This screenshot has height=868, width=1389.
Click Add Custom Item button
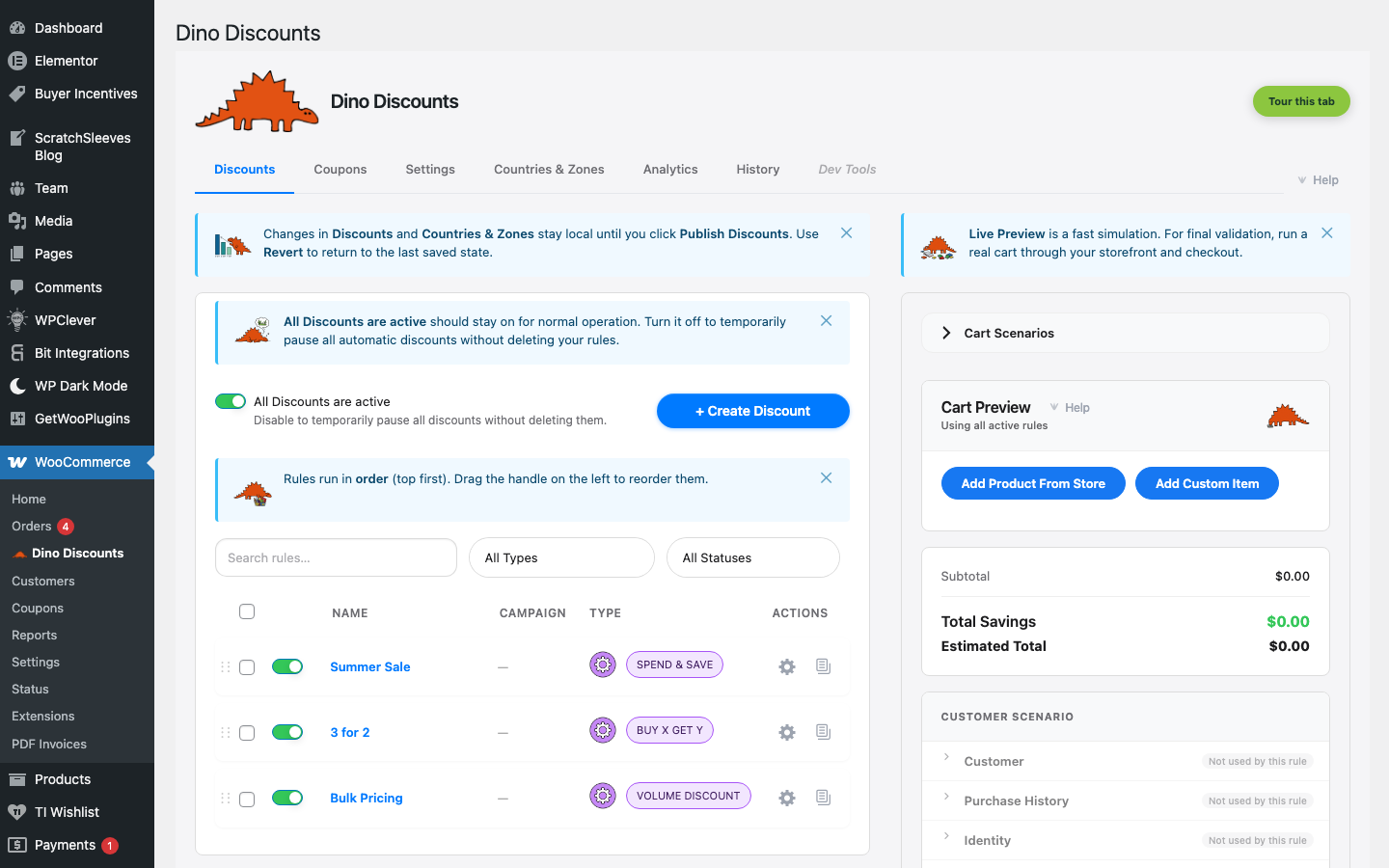click(1207, 483)
